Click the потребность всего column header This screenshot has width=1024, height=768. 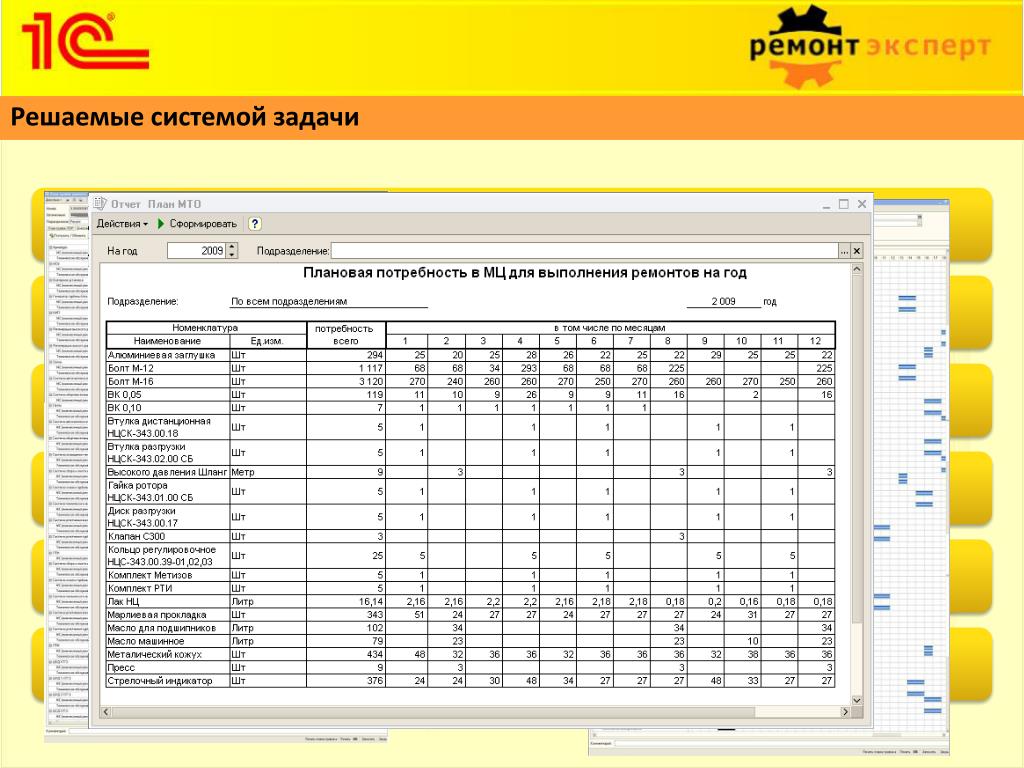345,334
